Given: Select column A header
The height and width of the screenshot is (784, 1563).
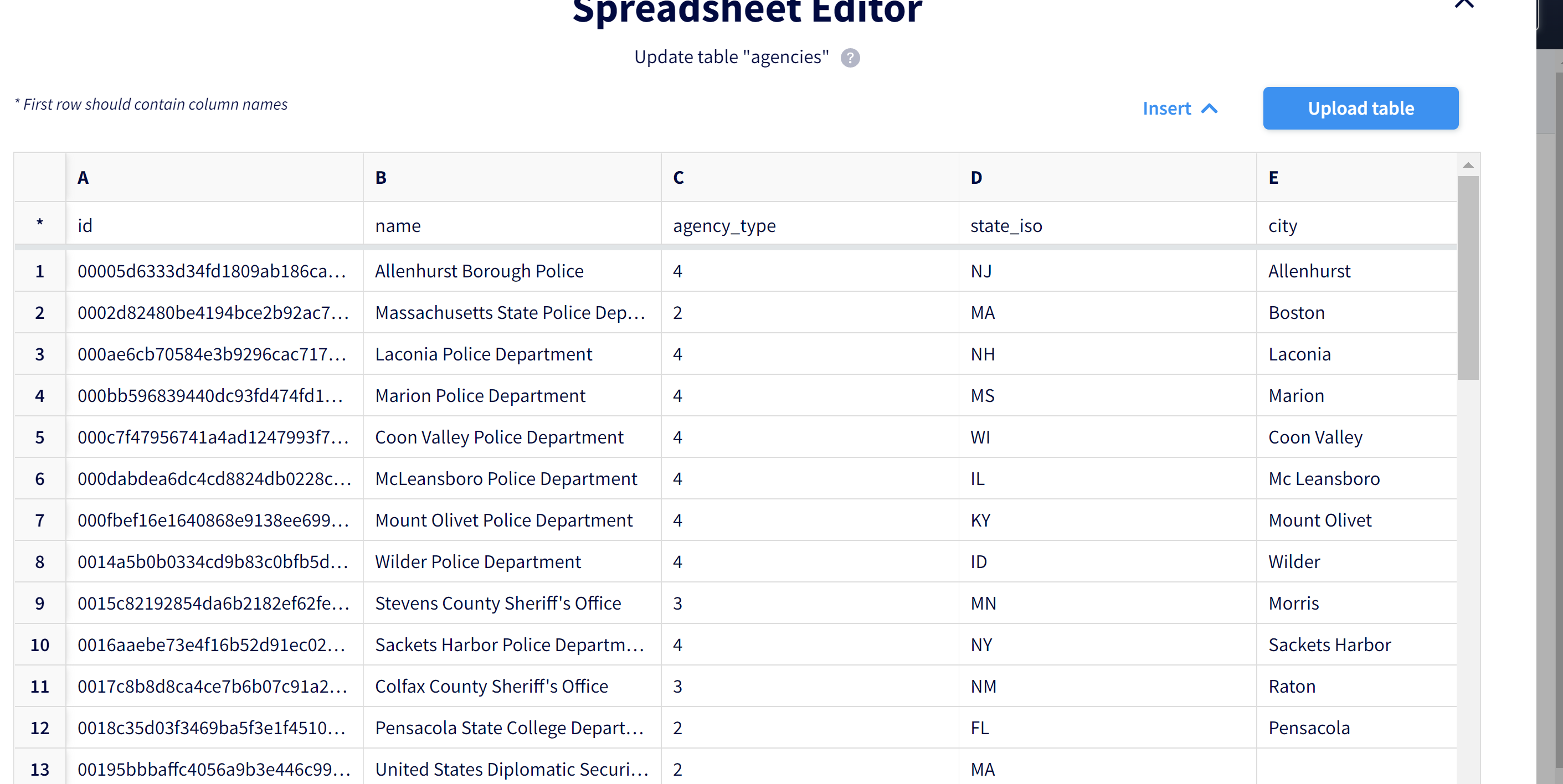Looking at the screenshot, I should point(215,177).
